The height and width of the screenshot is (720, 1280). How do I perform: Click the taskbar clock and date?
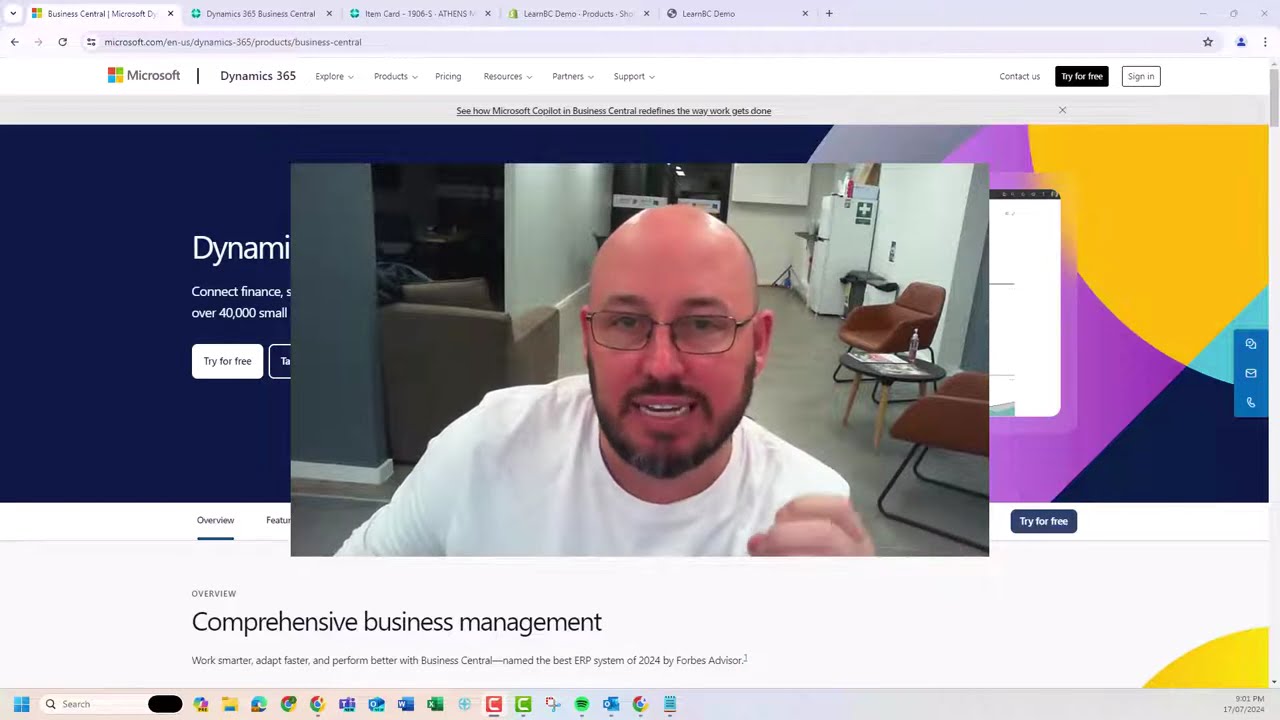coord(1244,704)
